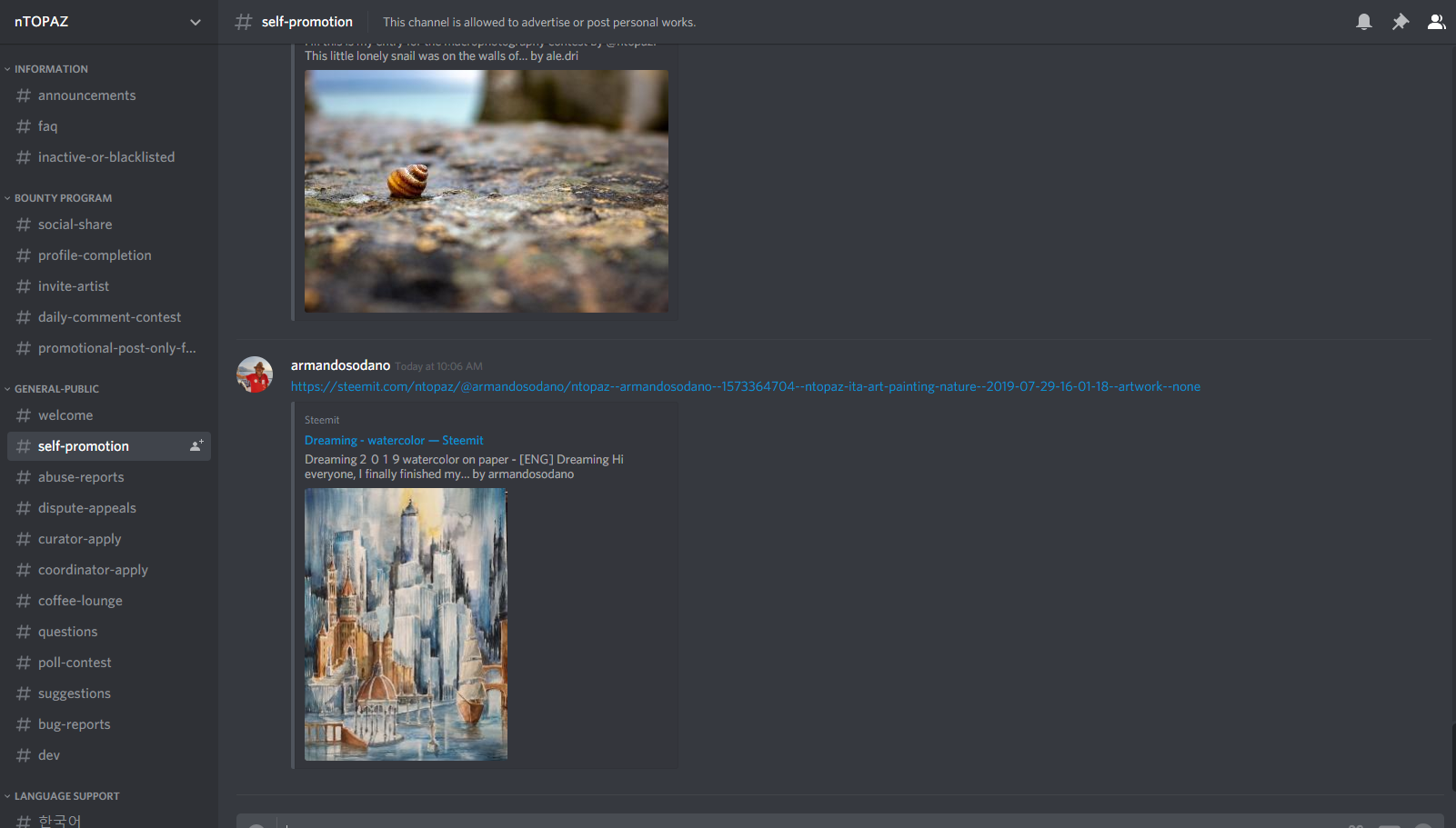Enlarge the snail photo thumbnail
This screenshot has width=1456, height=828.
pyautogui.click(x=487, y=192)
